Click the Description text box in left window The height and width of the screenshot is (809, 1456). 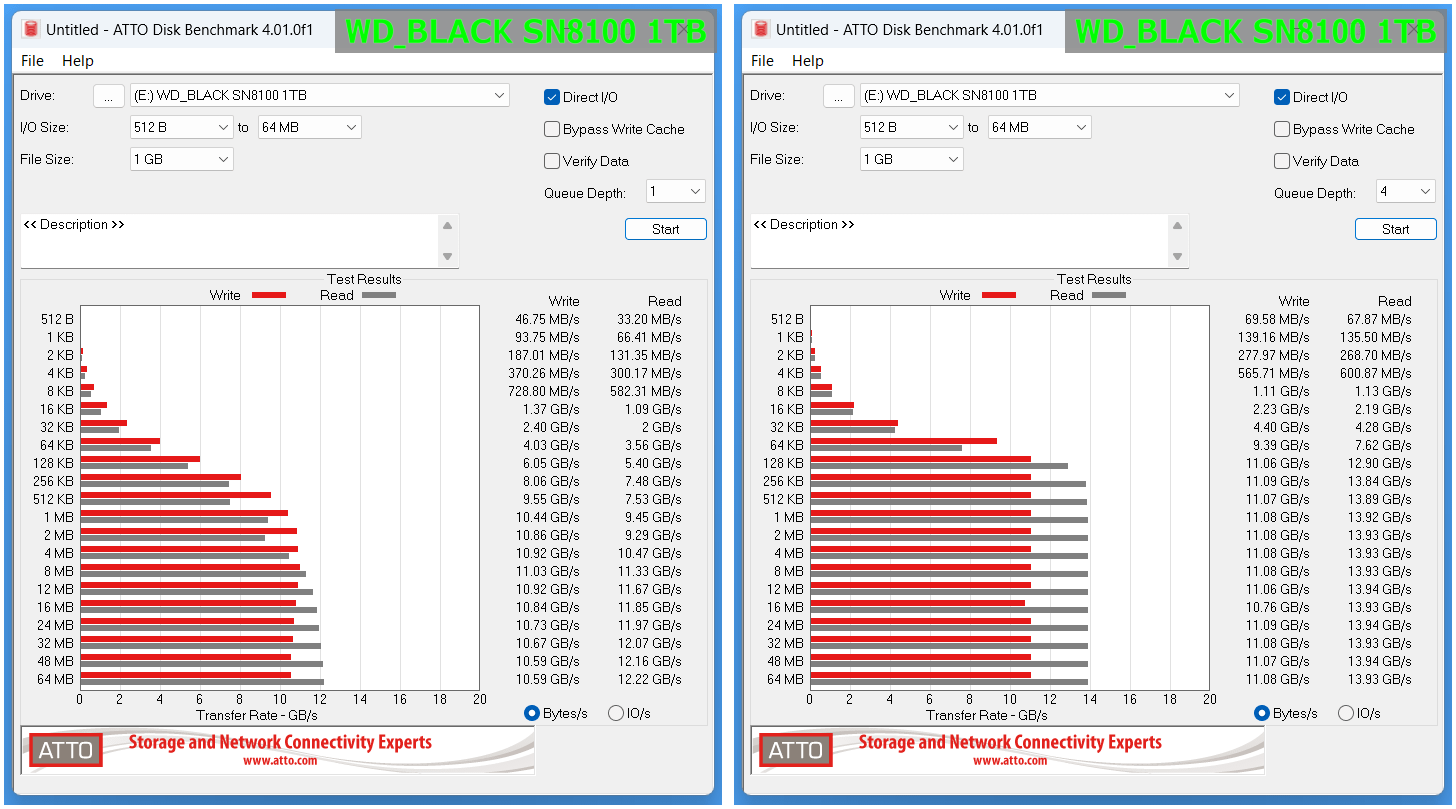pos(230,241)
